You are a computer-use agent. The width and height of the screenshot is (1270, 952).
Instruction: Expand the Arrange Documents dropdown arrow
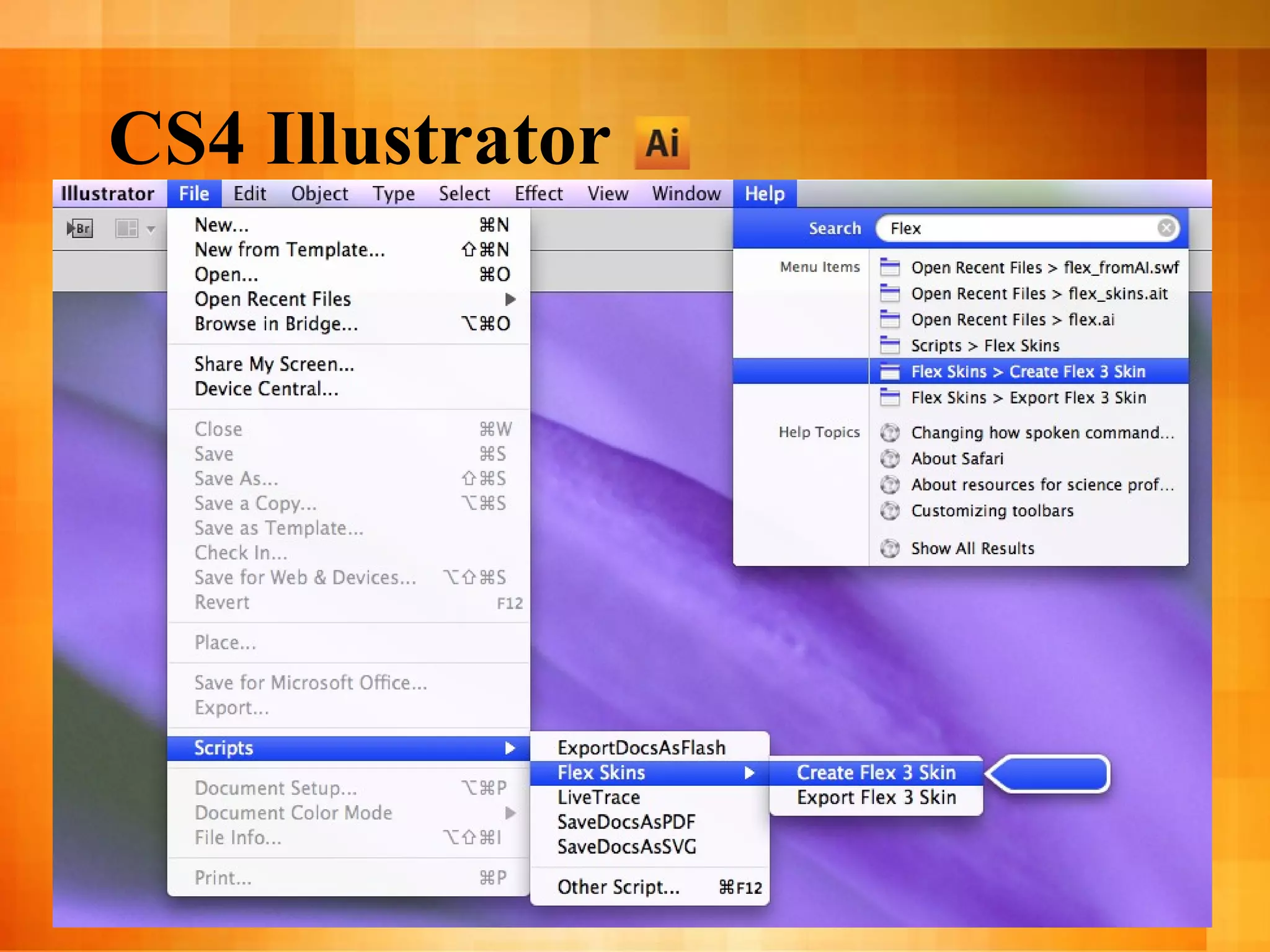[x=151, y=229]
